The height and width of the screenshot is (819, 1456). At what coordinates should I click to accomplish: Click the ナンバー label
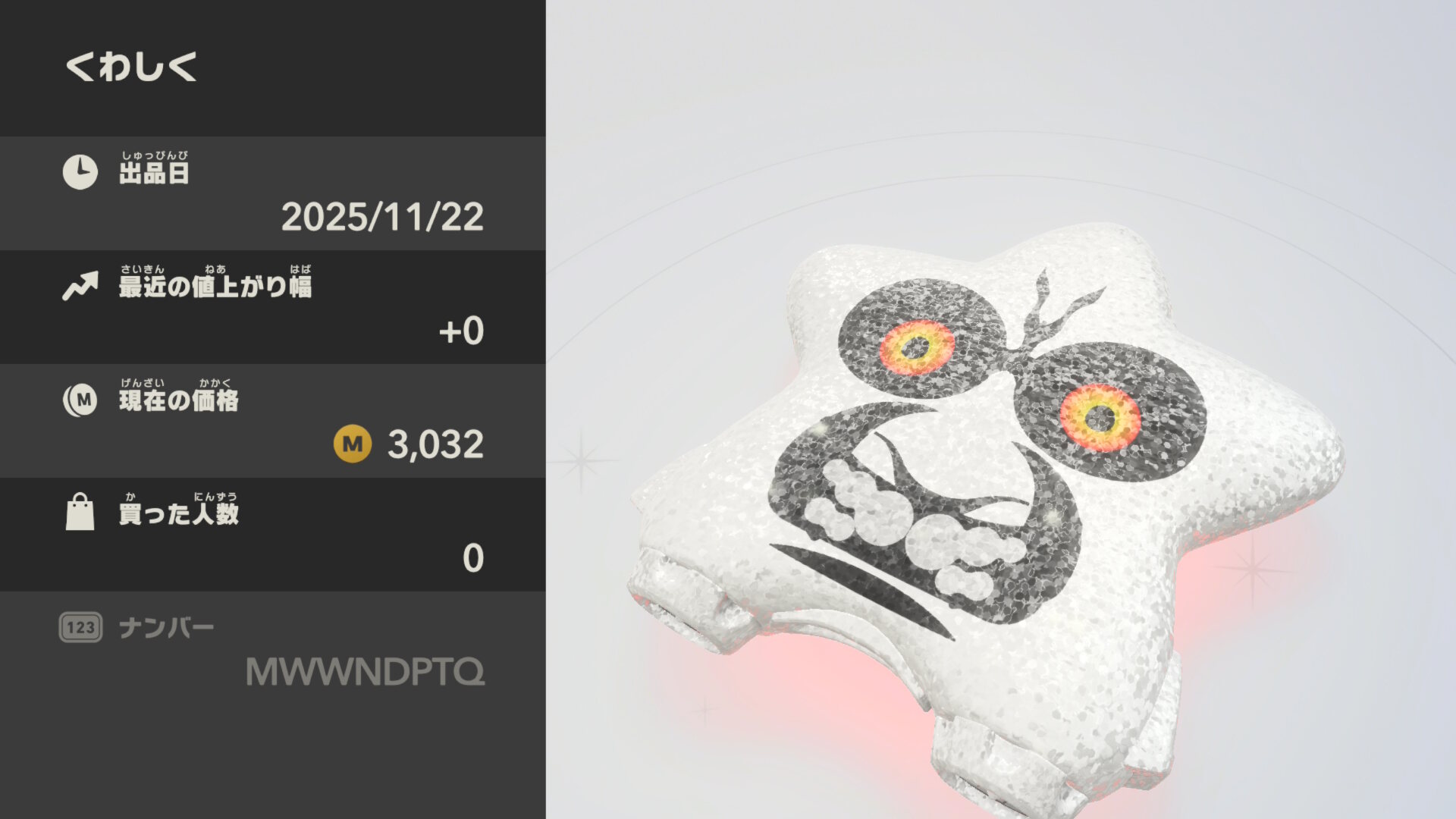click(167, 628)
